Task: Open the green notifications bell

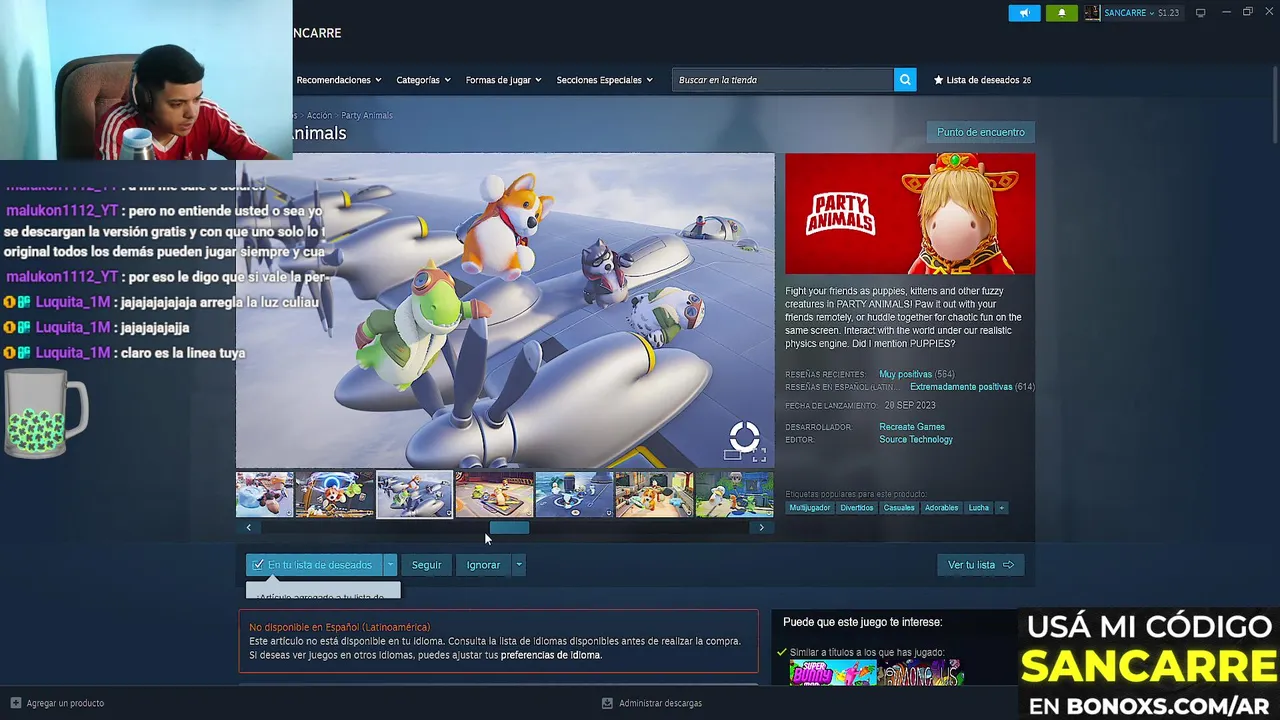Action: pyautogui.click(x=1061, y=13)
